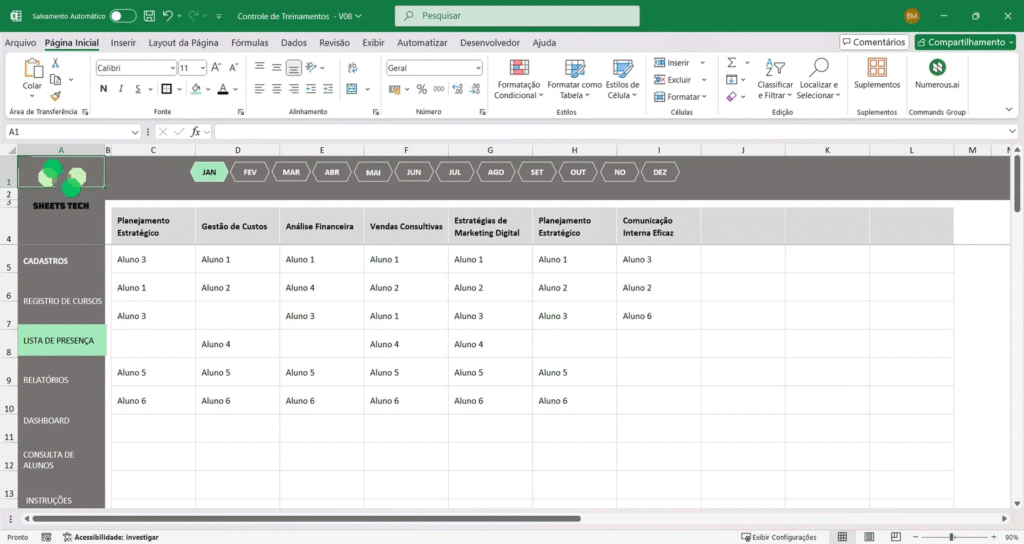Toggle bold (N) formatting
The height and width of the screenshot is (544, 1024).
coord(104,89)
